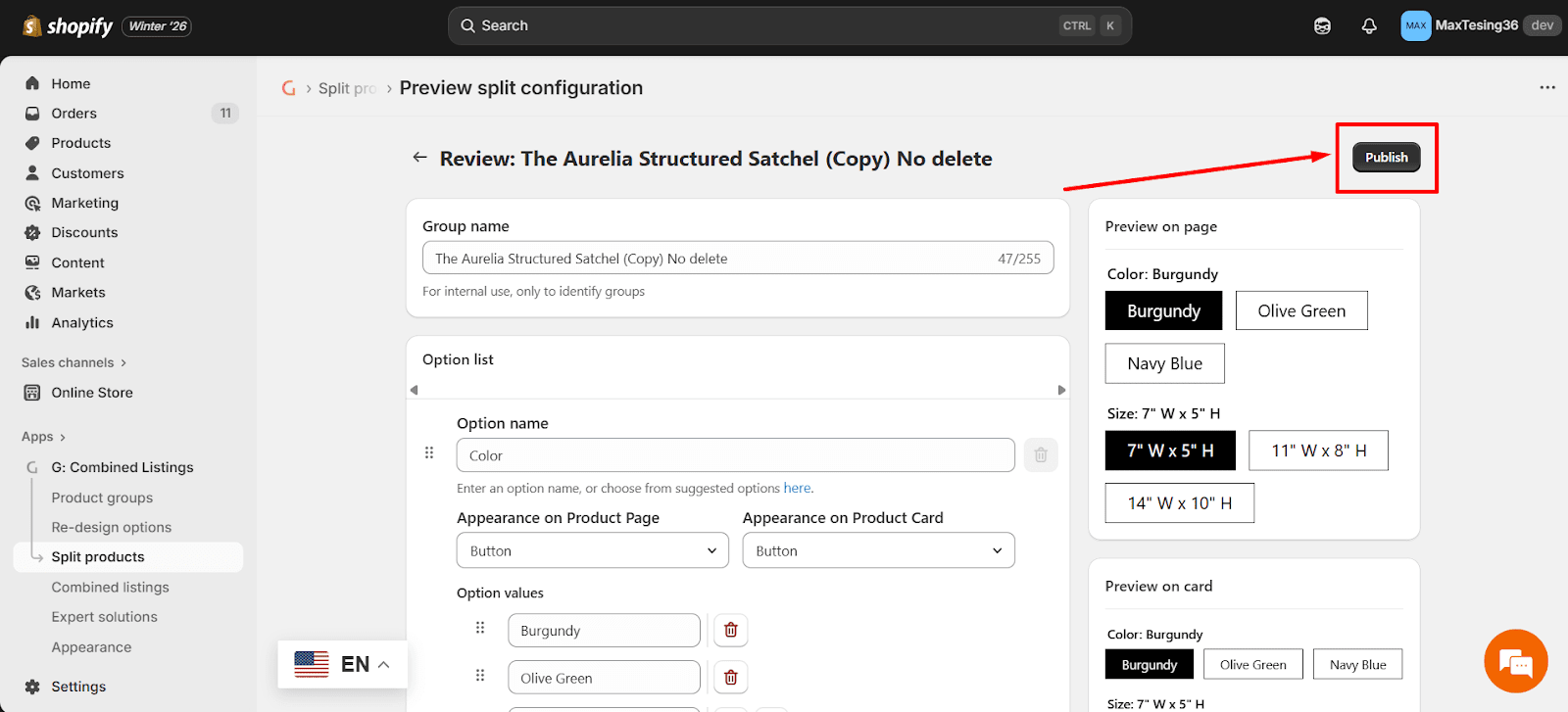Image resolution: width=1568 pixels, height=712 pixels.
Task: Click the MaxTesing36 account name
Action: point(1476,25)
